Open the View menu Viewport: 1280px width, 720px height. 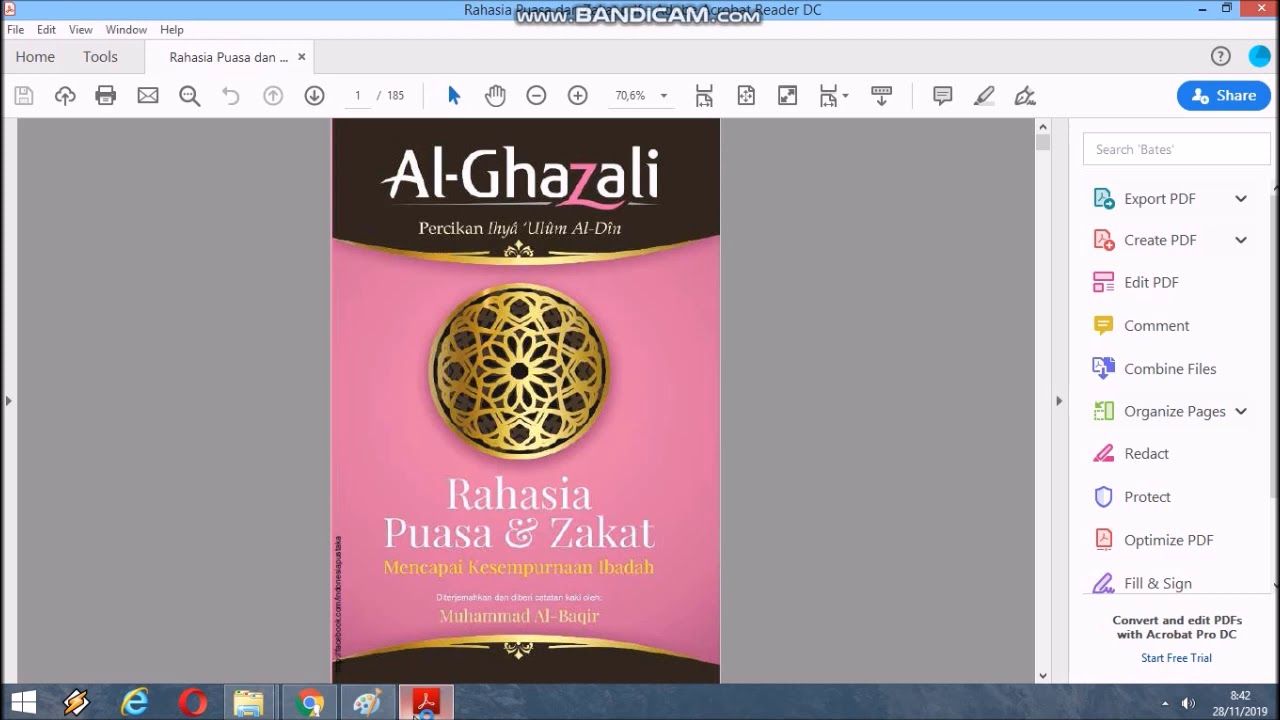pos(81,30)
